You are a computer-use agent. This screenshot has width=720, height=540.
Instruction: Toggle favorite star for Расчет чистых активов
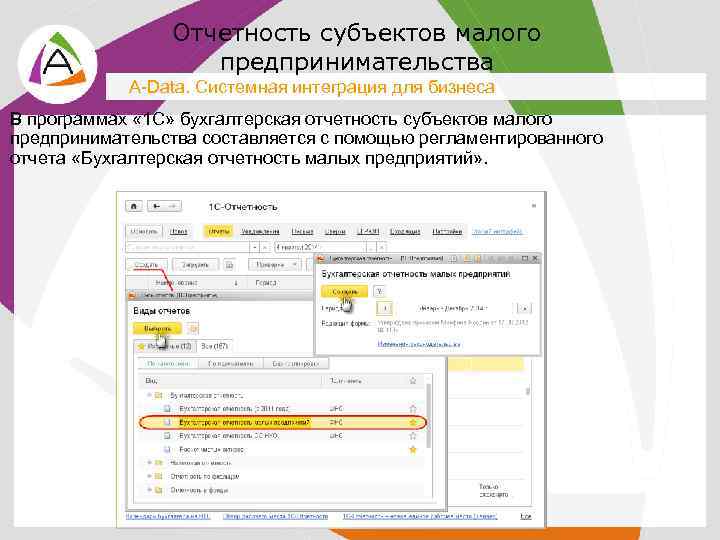tap(413, 450)
